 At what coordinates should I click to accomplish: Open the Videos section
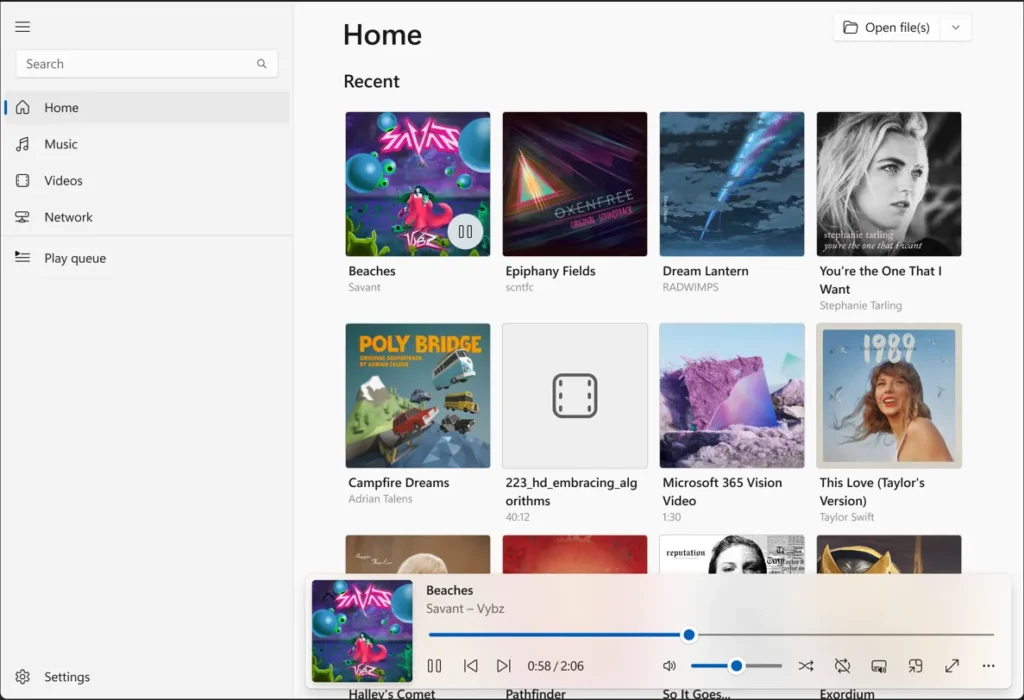click(63, 181)
